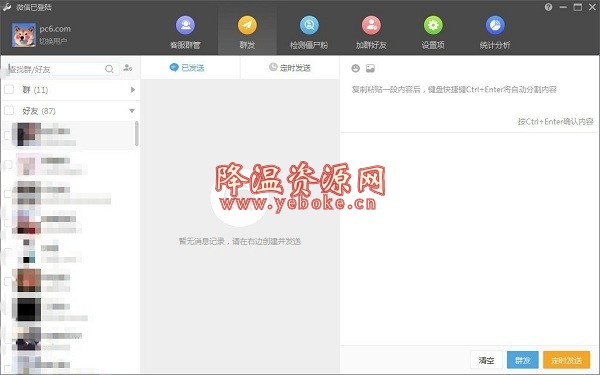The image size is (600, 375).
Task: Maximize the window
Action: tap(578, 7)
